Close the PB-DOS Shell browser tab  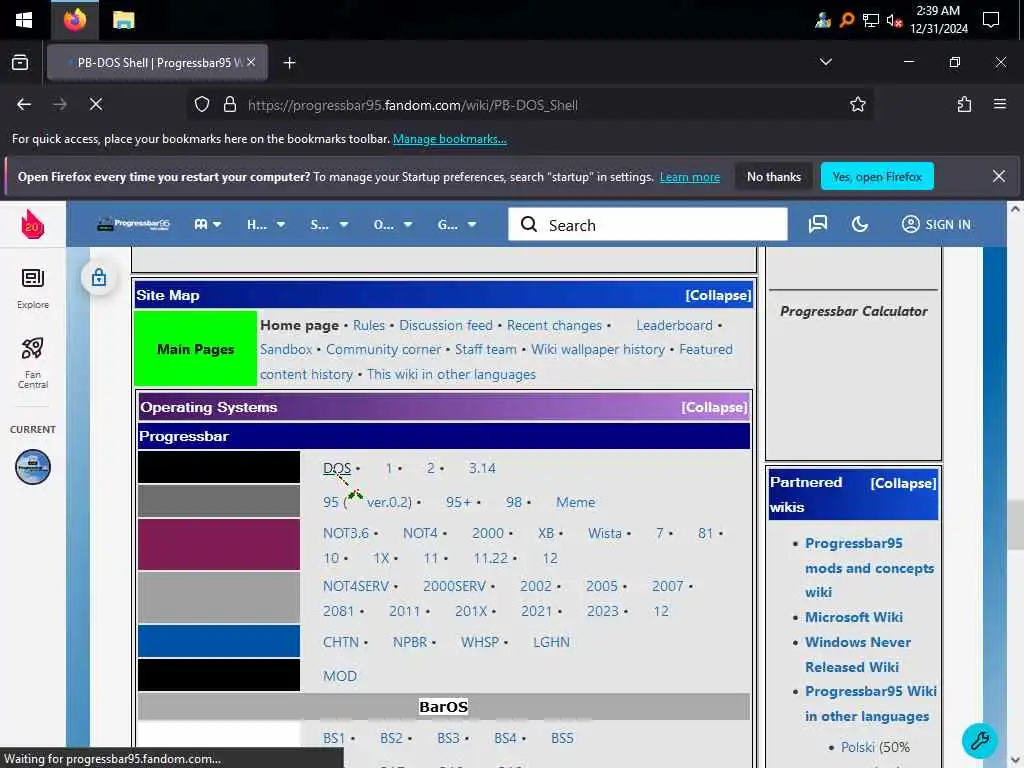[x=251, y=63]
